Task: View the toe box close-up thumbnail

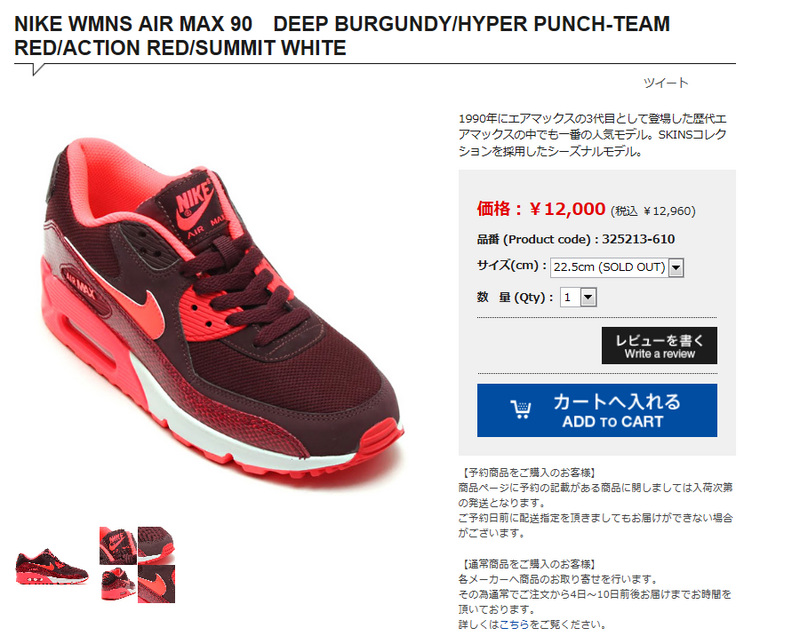Action: point(157,546)
